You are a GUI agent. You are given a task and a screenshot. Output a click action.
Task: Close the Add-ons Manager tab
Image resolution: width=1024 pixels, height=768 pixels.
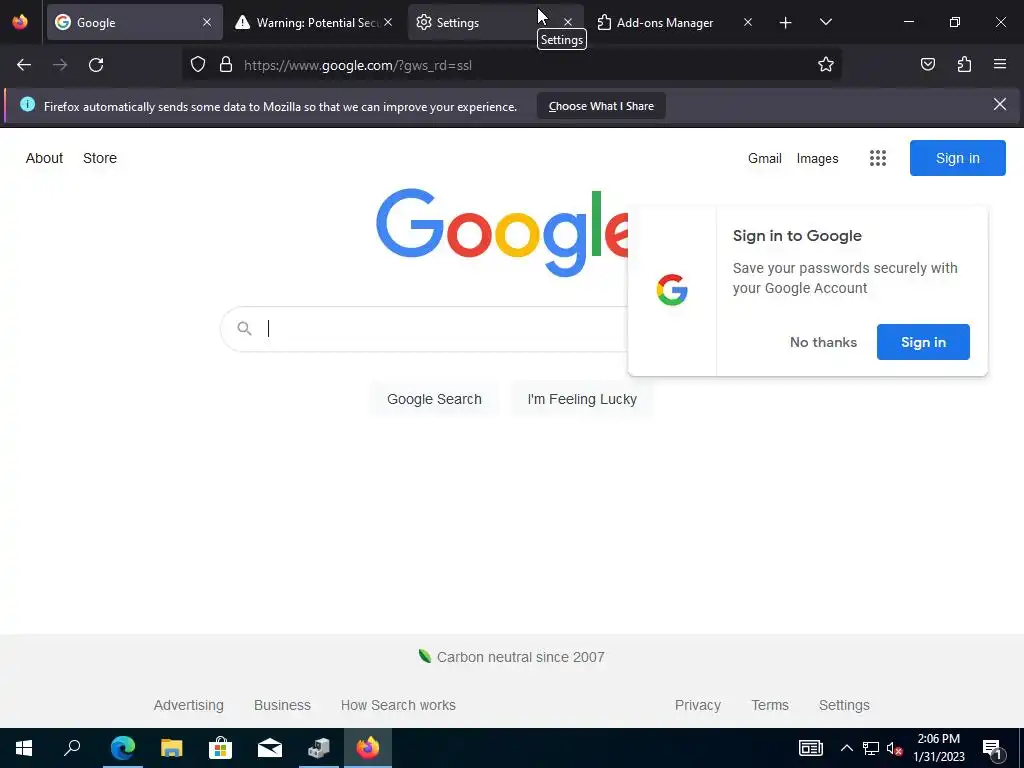[748, 22]
